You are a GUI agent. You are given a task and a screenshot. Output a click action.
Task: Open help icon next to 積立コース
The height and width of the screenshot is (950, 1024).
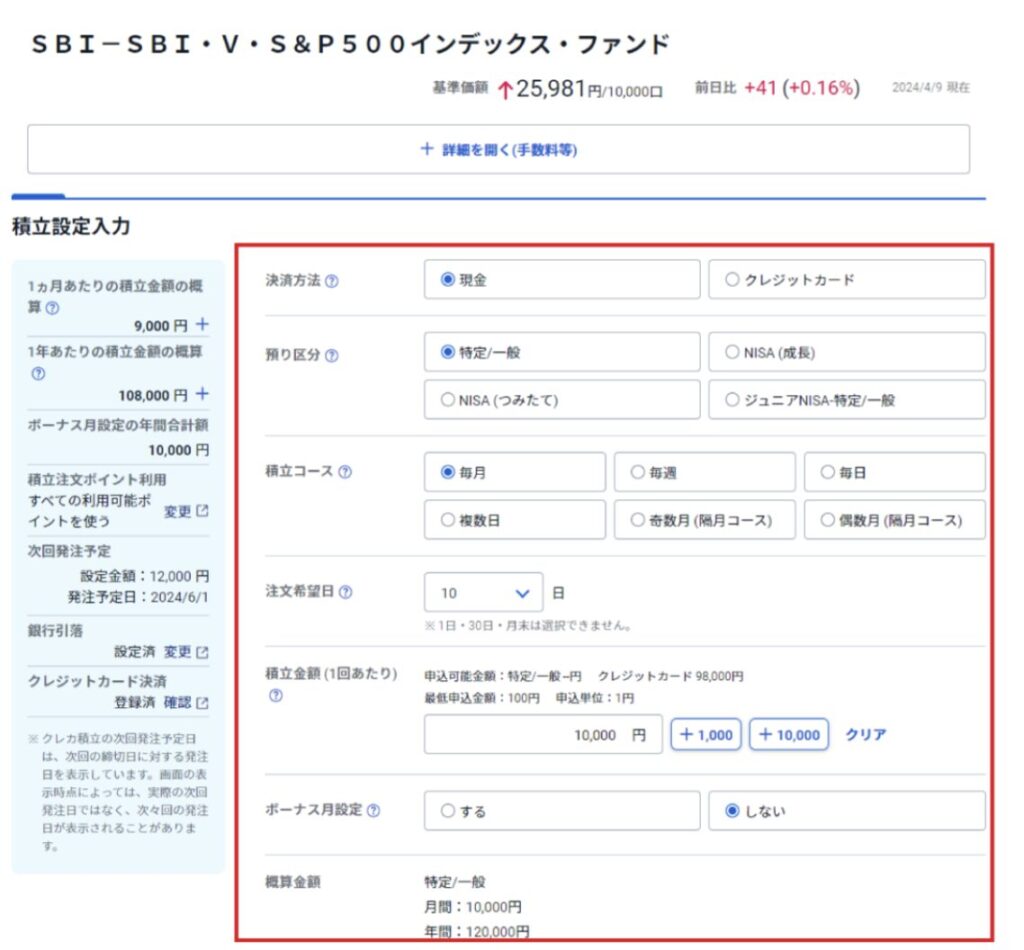click(345, 472)
